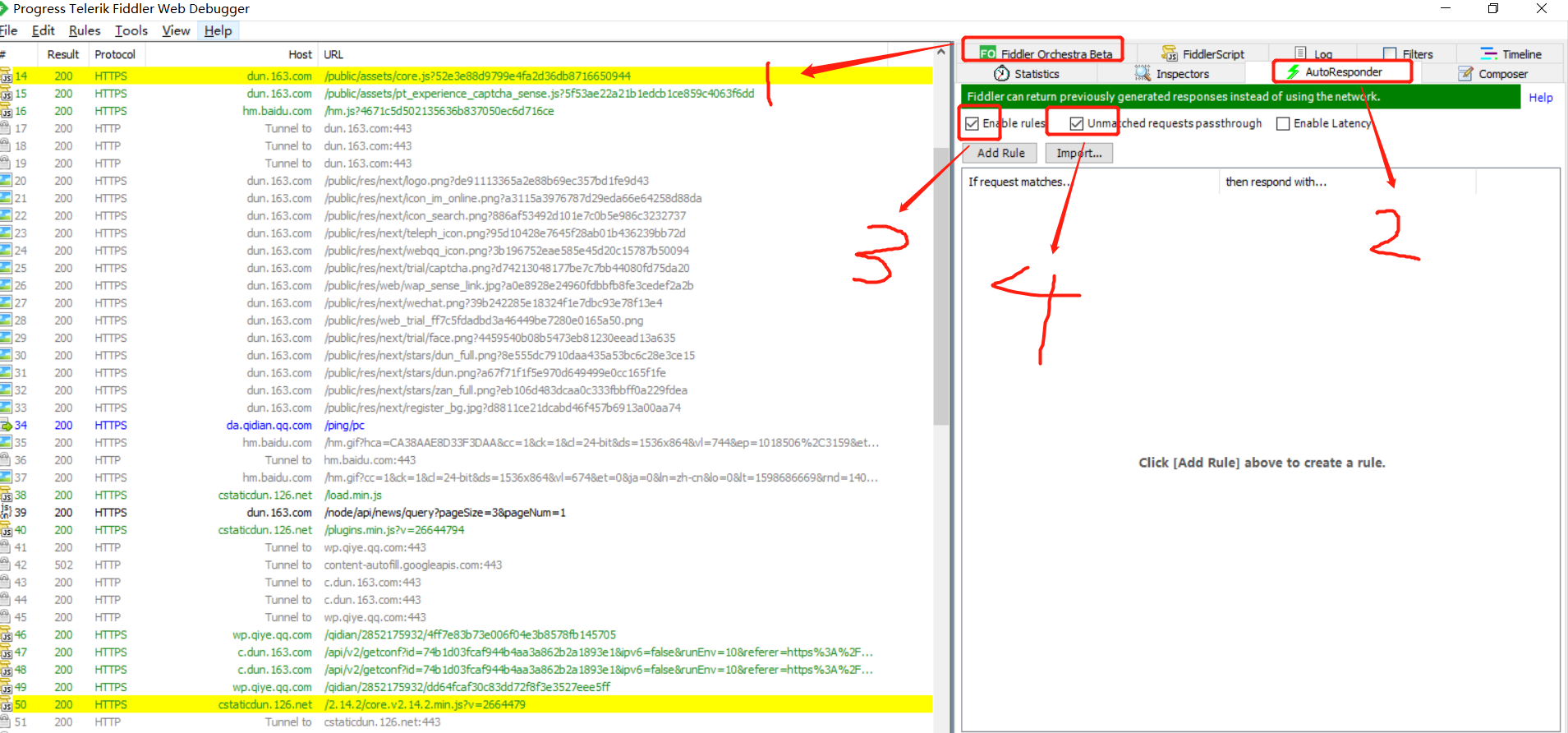The image size is (1568, 733).
Task: Click the 'If request matches...' column header
Action: [x=1091, y=182]
